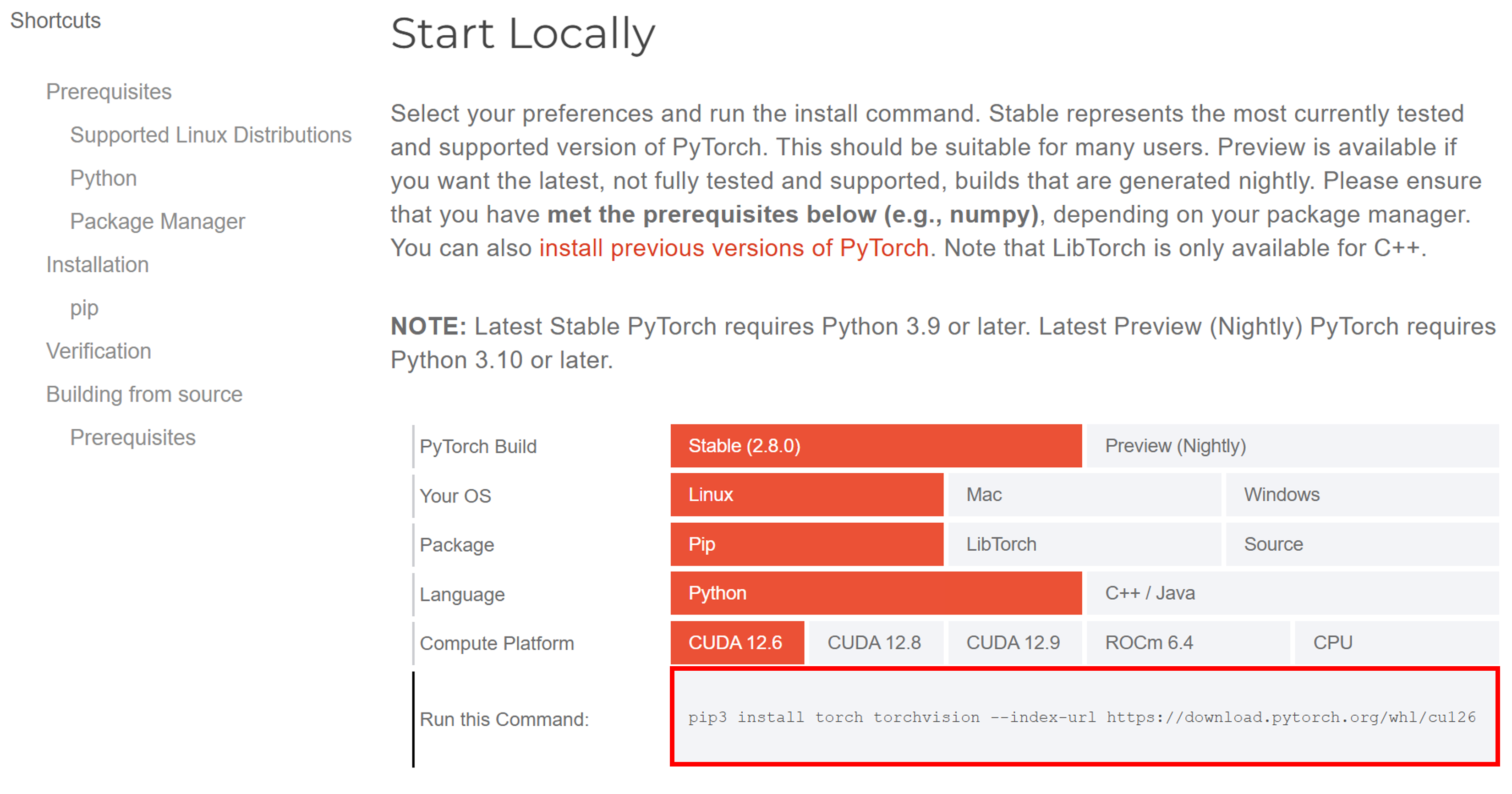Image resolution: width=1512 pixels, height=794 pixels.
Task: Open the Installation shortcut link
Action: (98, 265)
